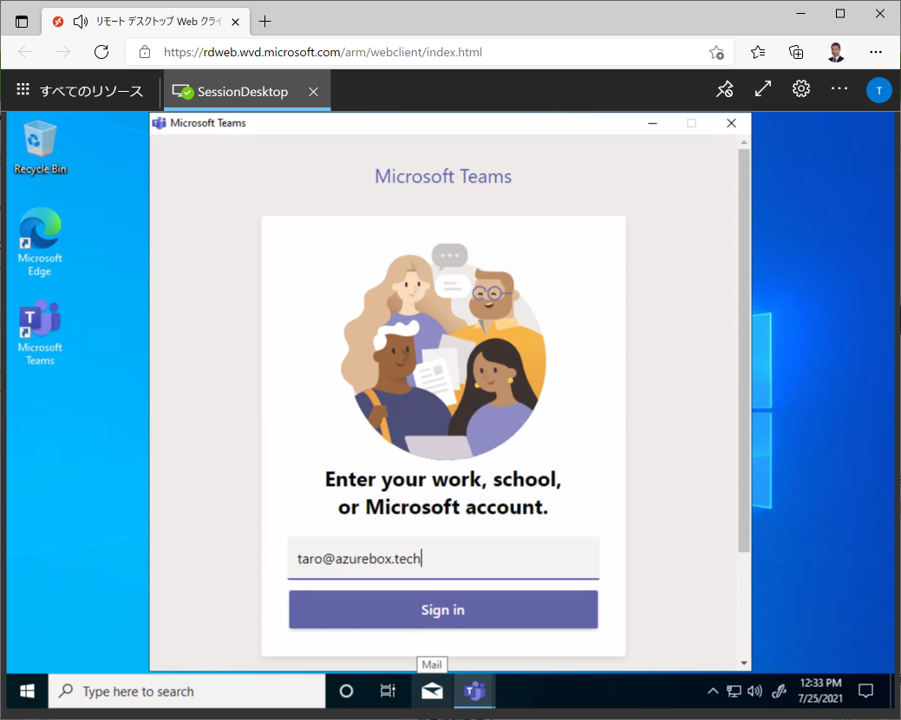Open the blue T user account avatar
This screenshot has height=720, width=901.
click(879, 90)
